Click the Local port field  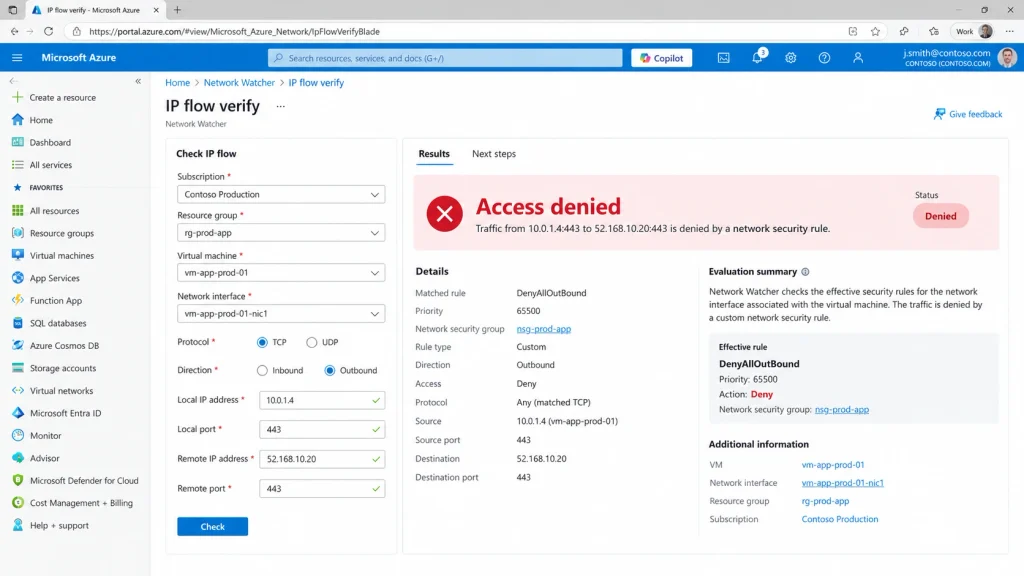coord(322,430)
